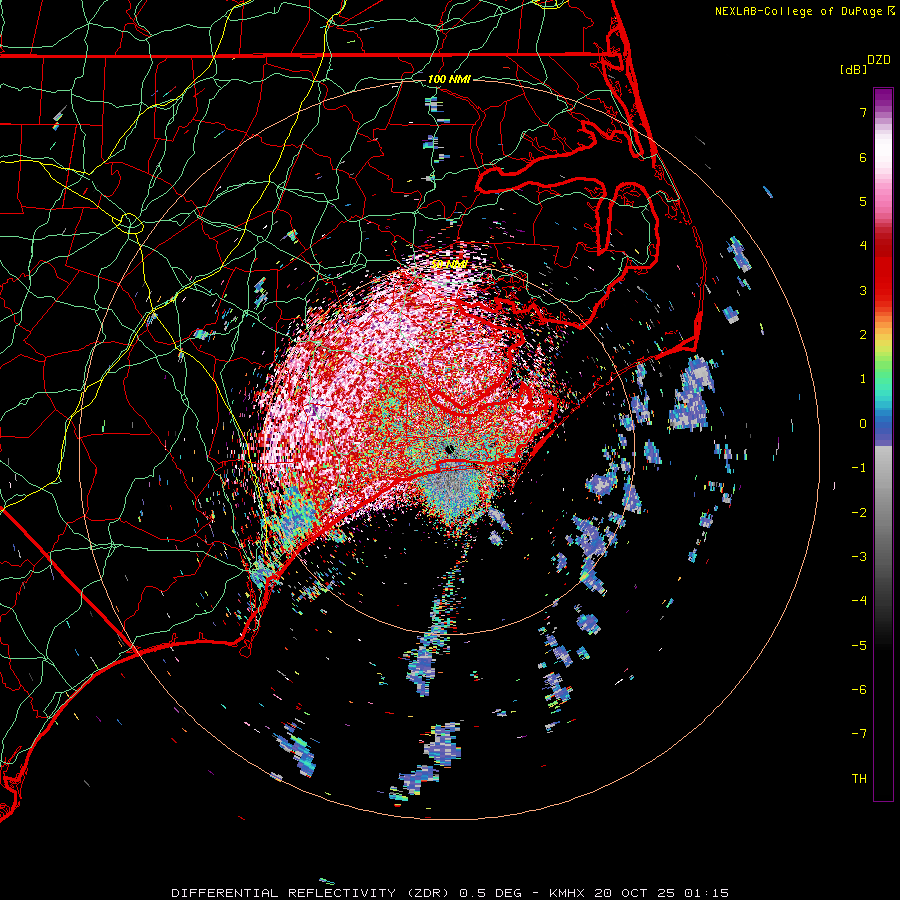Click the -3 value on the dB scale

click(x=859, y=557)
